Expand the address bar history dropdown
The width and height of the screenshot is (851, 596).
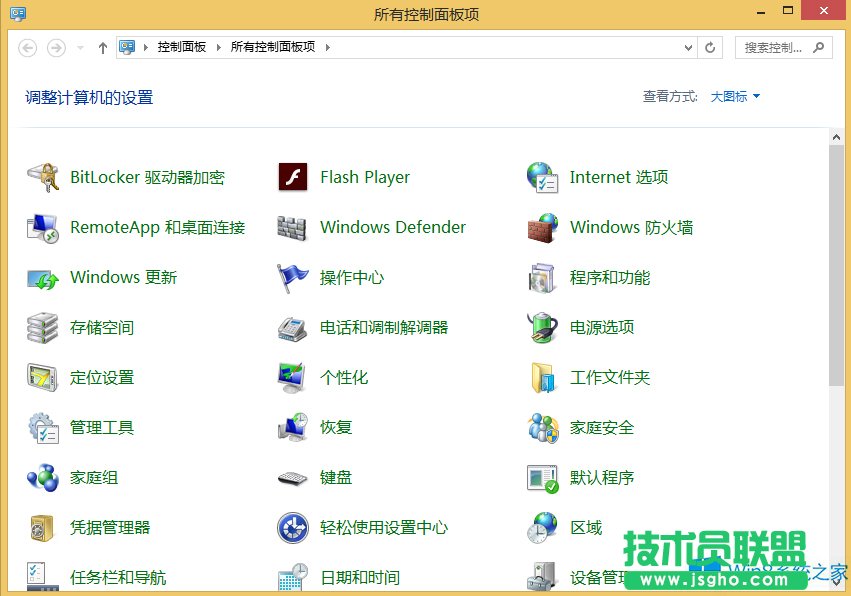coord(692,47)
